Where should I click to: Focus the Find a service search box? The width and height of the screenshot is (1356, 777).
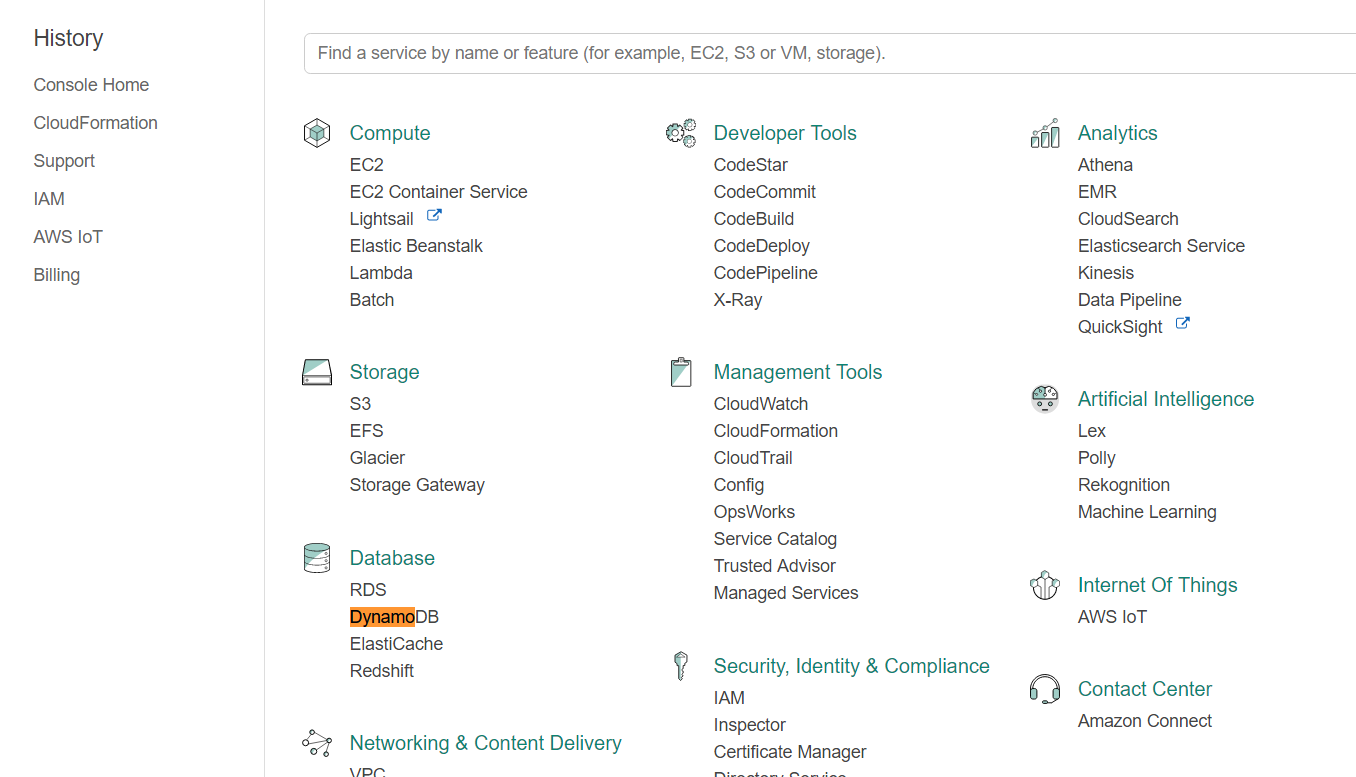(x=830, y=53)
